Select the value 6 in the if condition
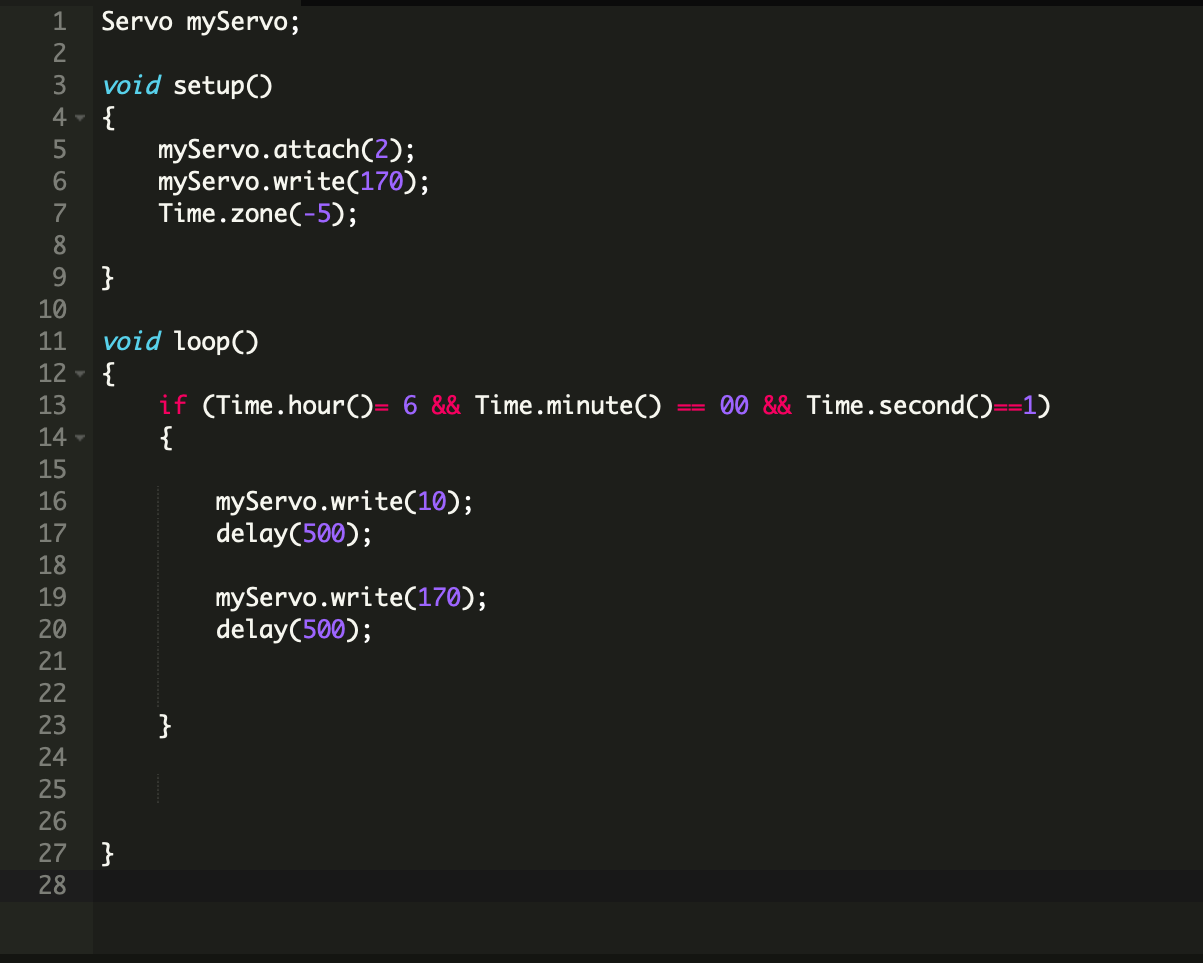 (410, 405)
